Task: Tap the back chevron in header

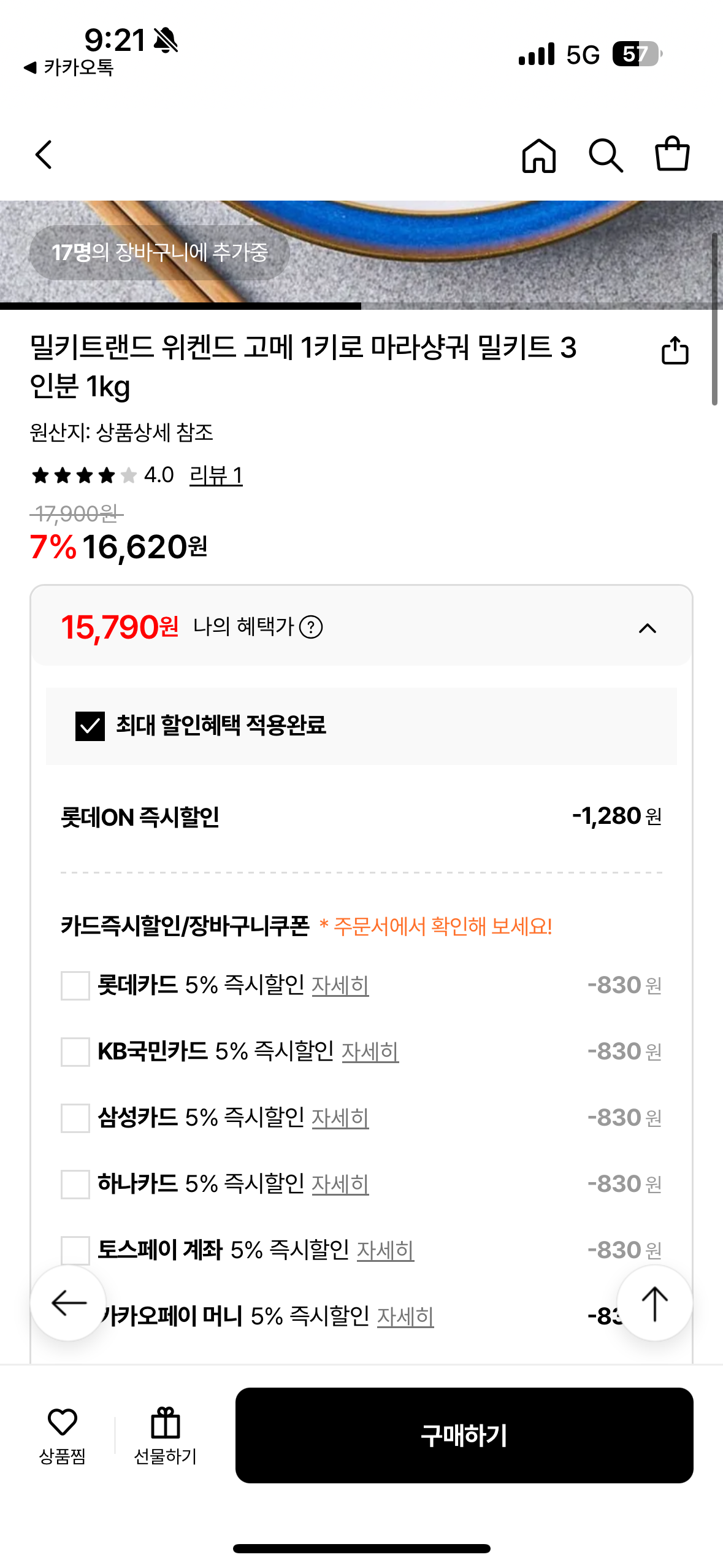Action: tap(44, 155)
